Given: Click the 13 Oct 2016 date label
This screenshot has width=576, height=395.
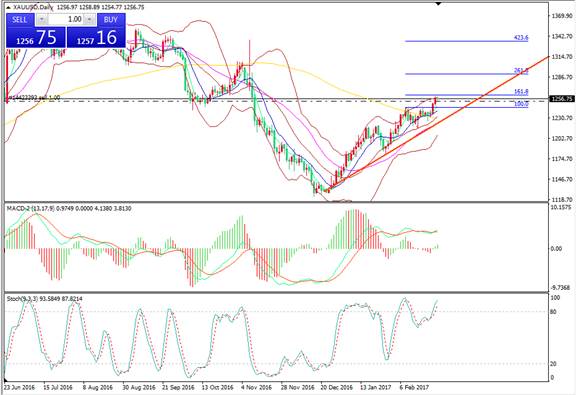Looking at the screenshot, I should (x=217, y=388).
